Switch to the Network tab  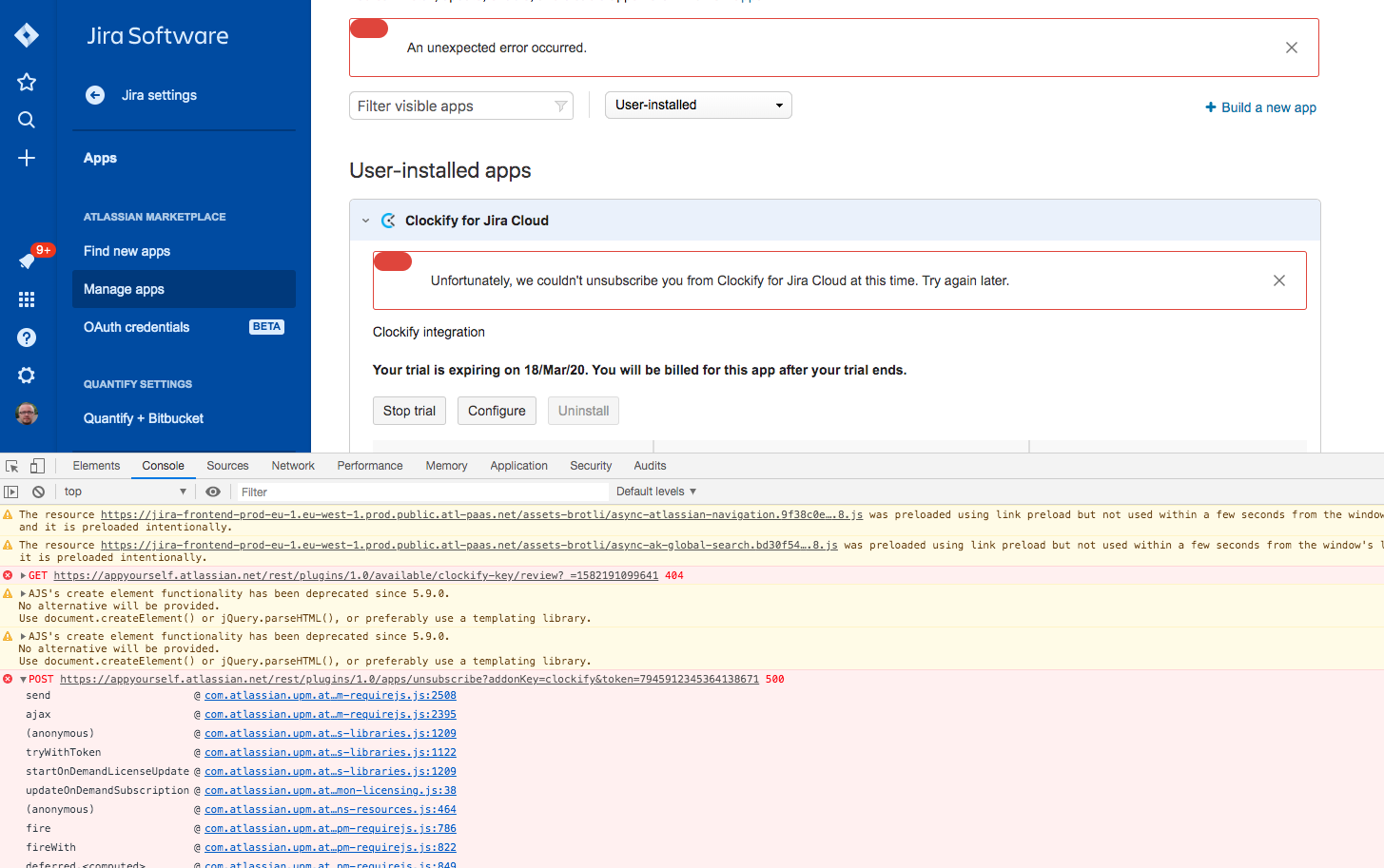coord(293,466)
